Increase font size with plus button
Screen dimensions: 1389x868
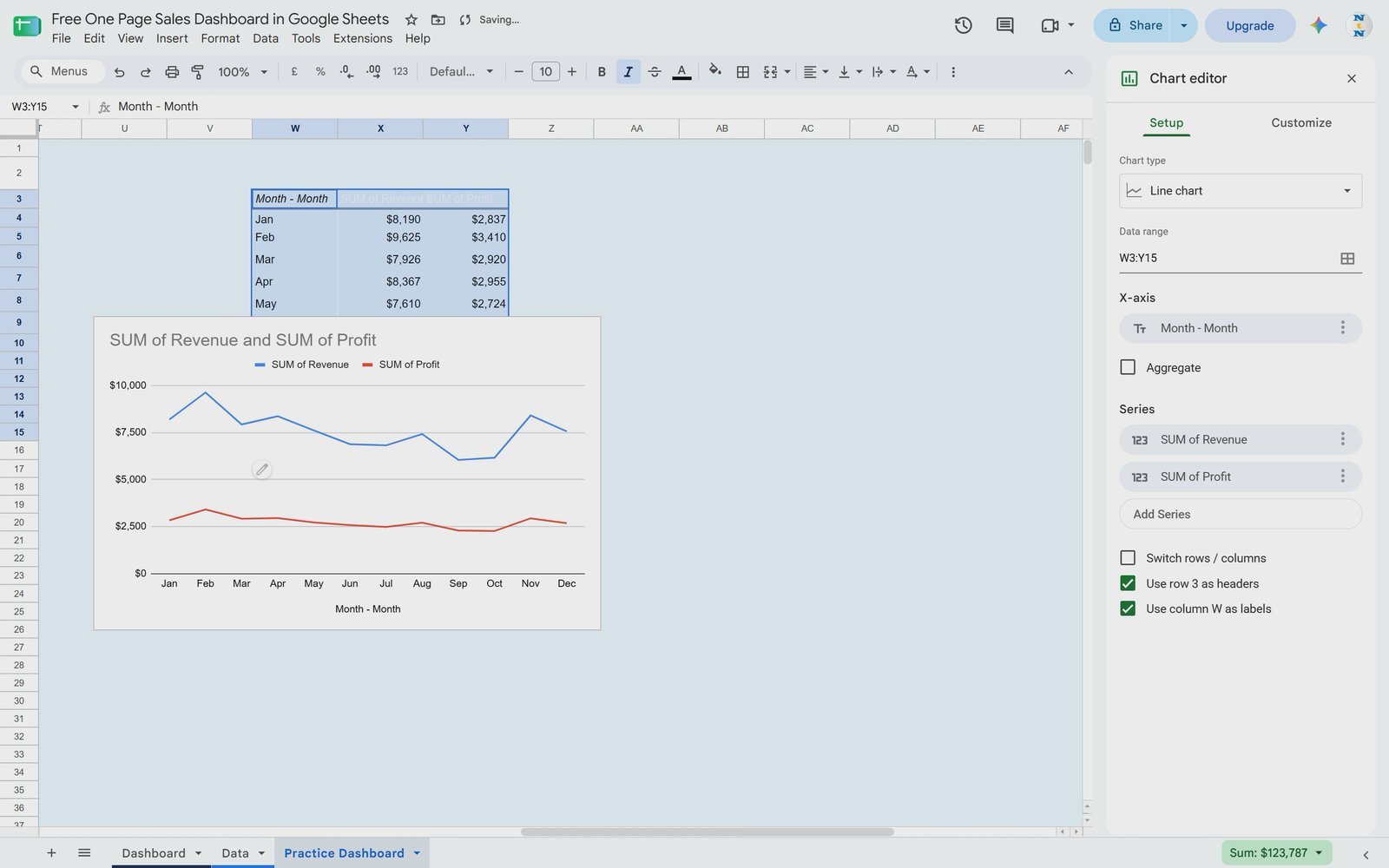571,72
